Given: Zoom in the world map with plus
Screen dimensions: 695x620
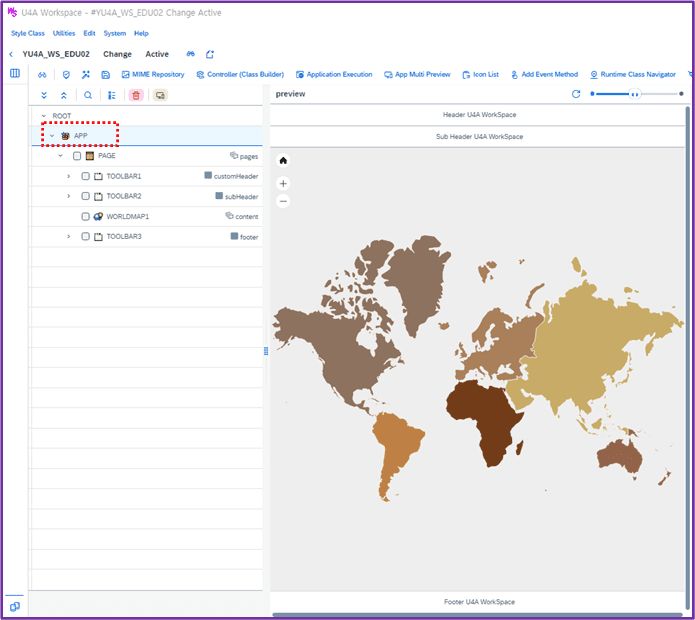Looking at the screenshot, I should coord(283,183).
